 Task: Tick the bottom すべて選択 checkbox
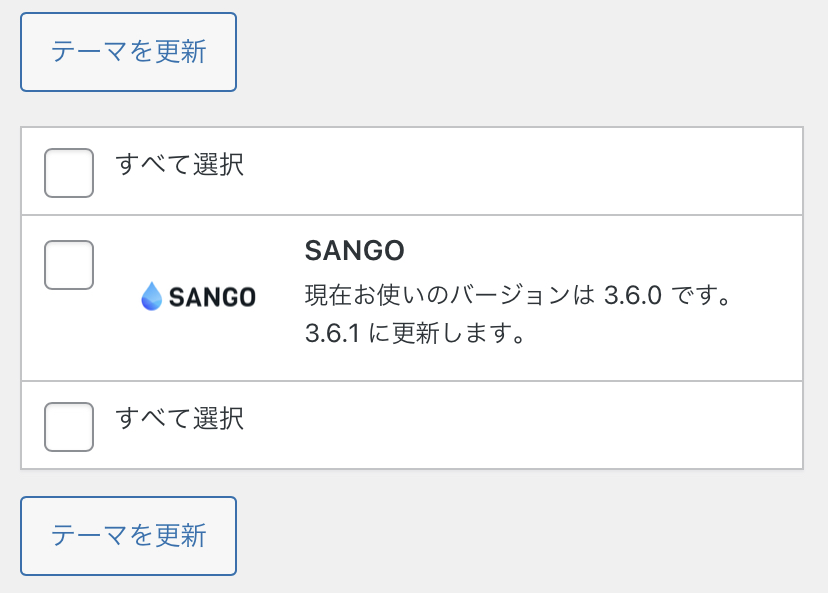click(x=69, y=427)
